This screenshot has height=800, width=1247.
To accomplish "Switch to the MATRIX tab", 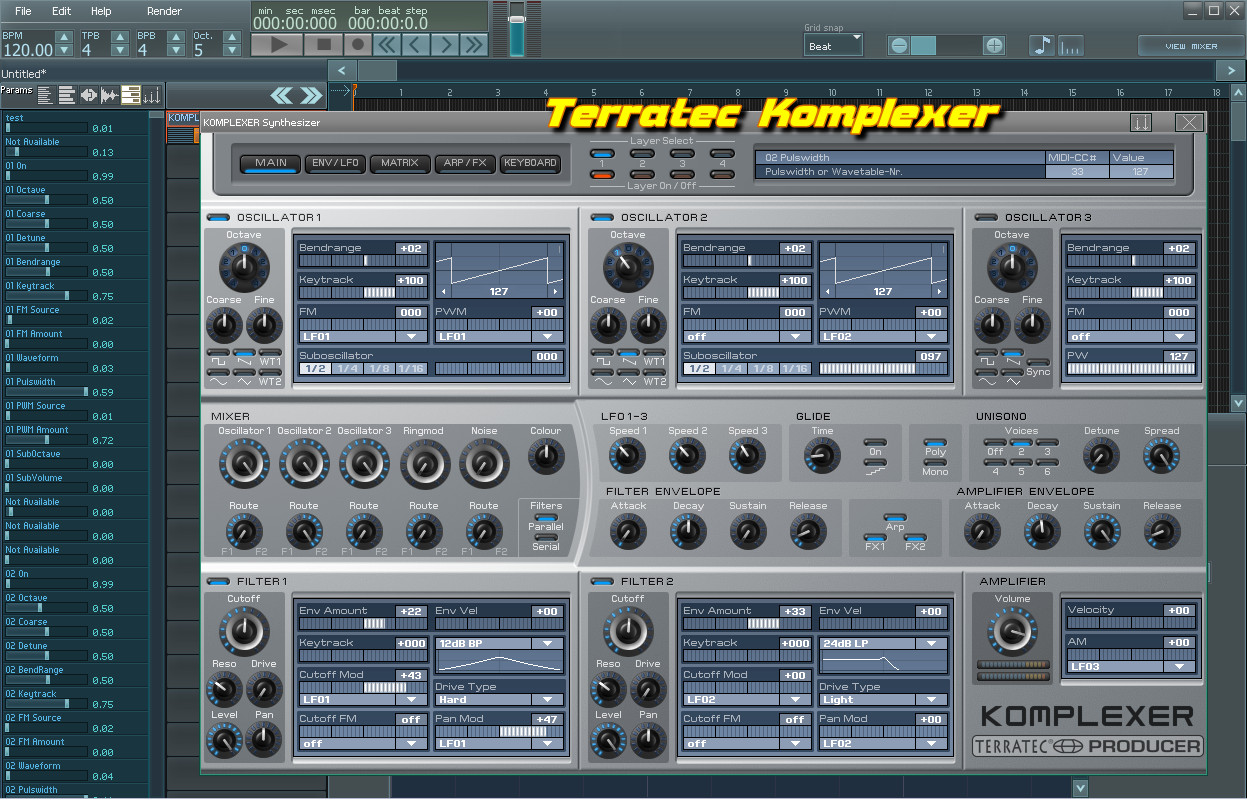I will point(400,163).
